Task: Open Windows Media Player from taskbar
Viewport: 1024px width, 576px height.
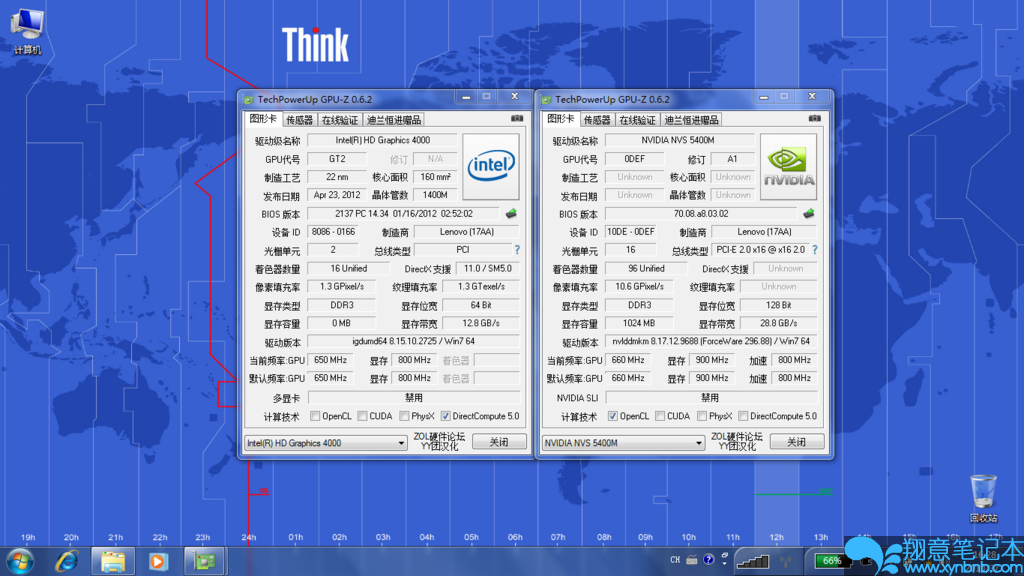Action: [x=157, y=562]
